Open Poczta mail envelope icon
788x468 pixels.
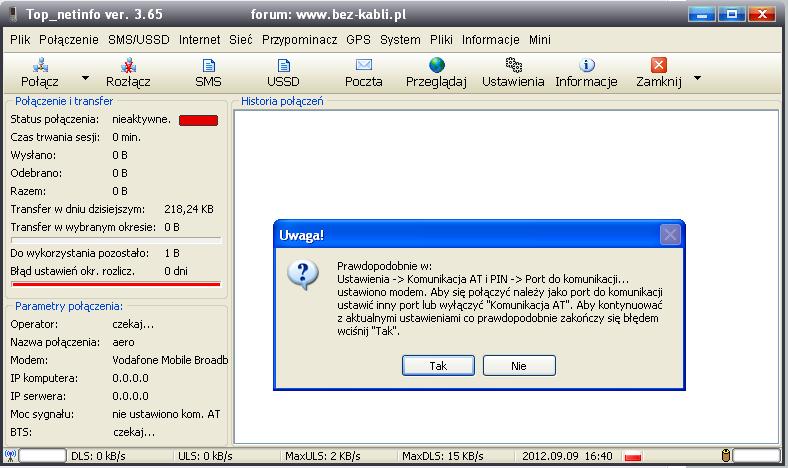coord(363,66)
